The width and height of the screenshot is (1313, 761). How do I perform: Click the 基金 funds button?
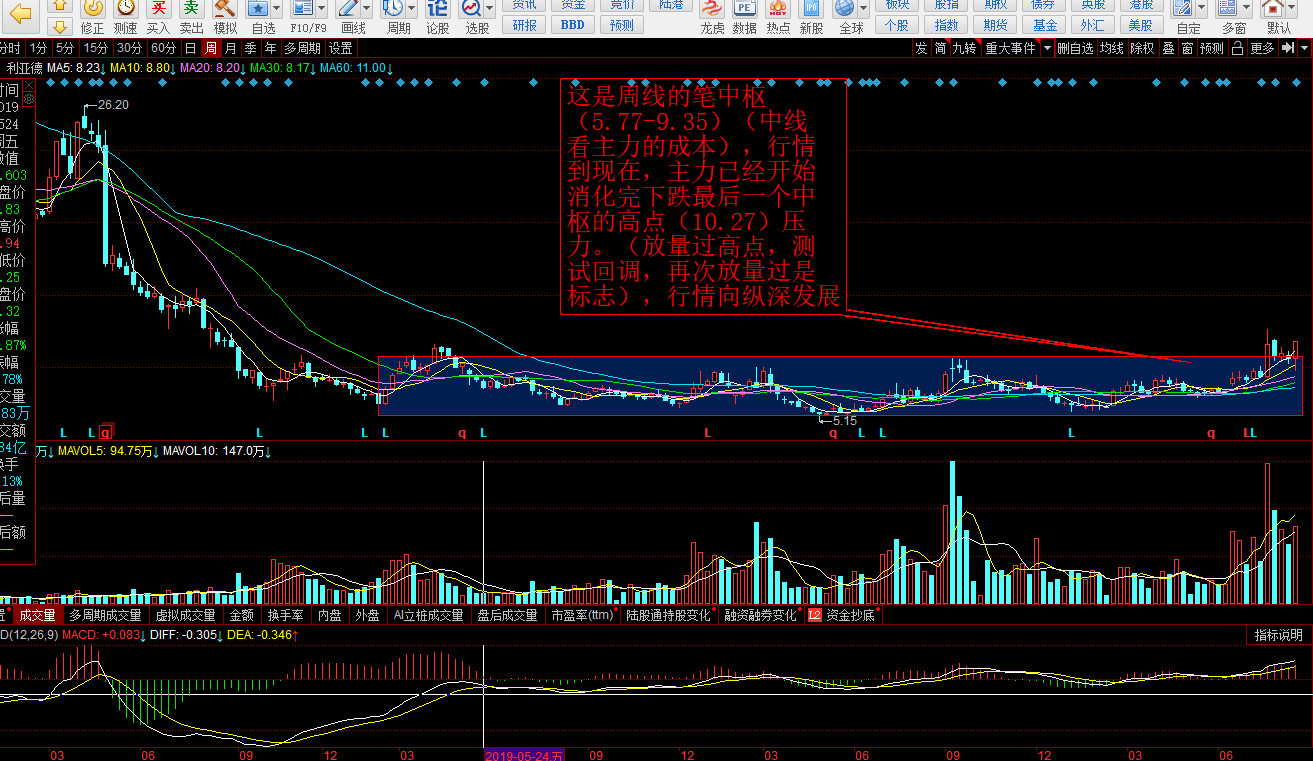click(1044, 25)
